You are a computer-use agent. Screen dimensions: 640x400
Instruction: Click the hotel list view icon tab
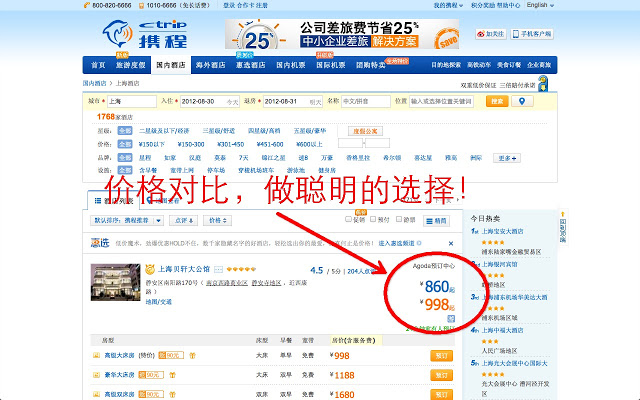coord(98,200)
